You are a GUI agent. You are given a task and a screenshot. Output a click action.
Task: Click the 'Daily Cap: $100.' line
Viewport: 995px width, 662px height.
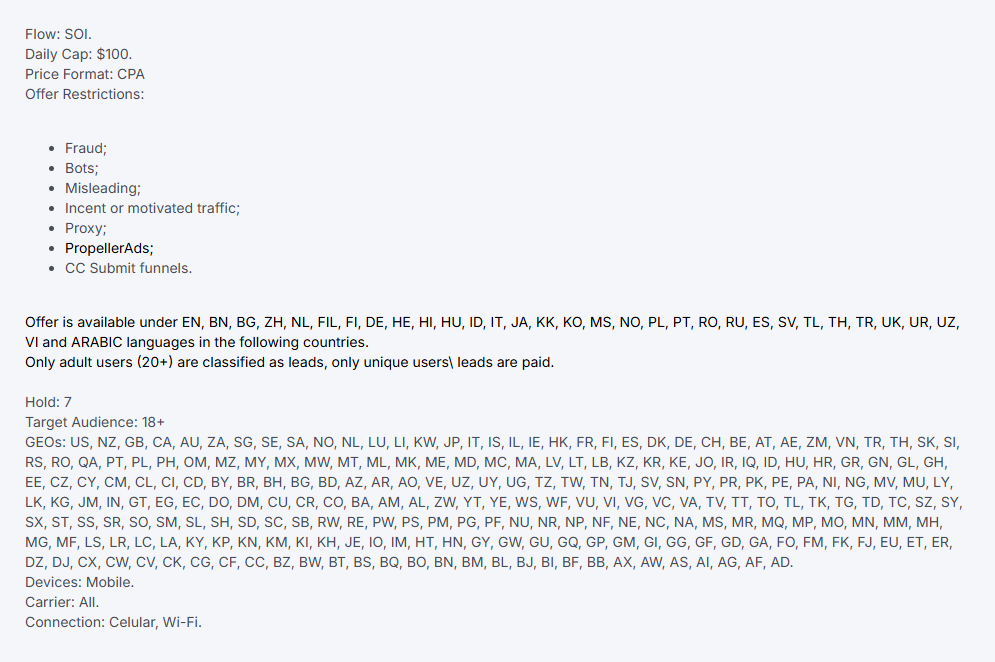click(x=79, y=55)
